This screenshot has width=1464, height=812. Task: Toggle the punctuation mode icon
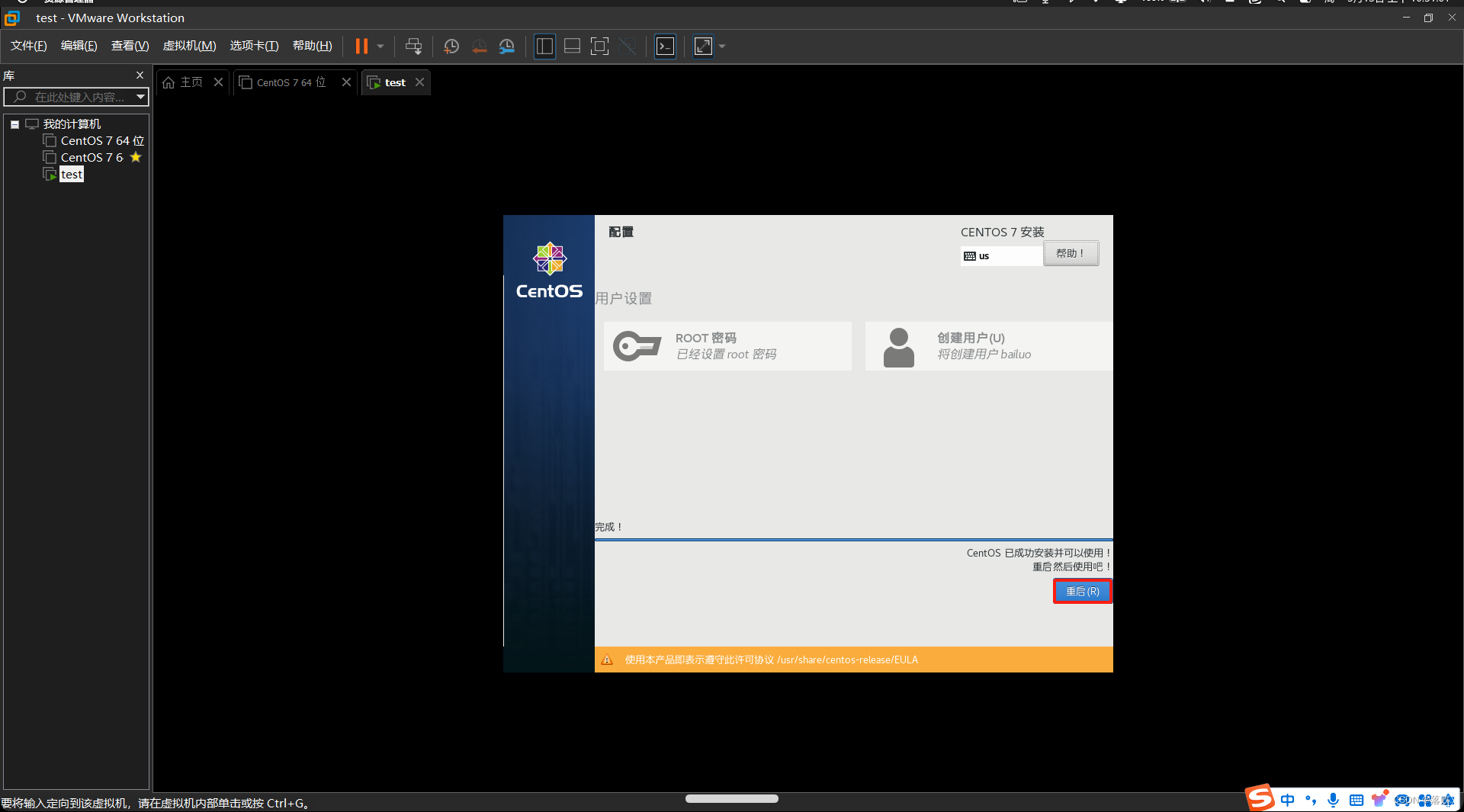coord(1311,800)
